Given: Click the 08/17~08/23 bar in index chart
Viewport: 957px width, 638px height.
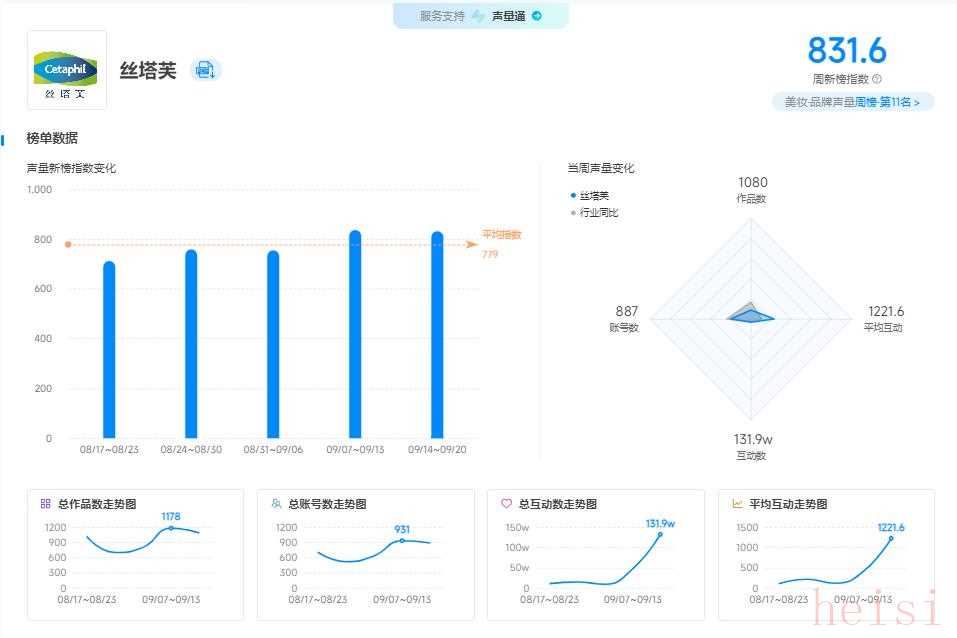Looking at the screenshot, I should pos(109,350).
